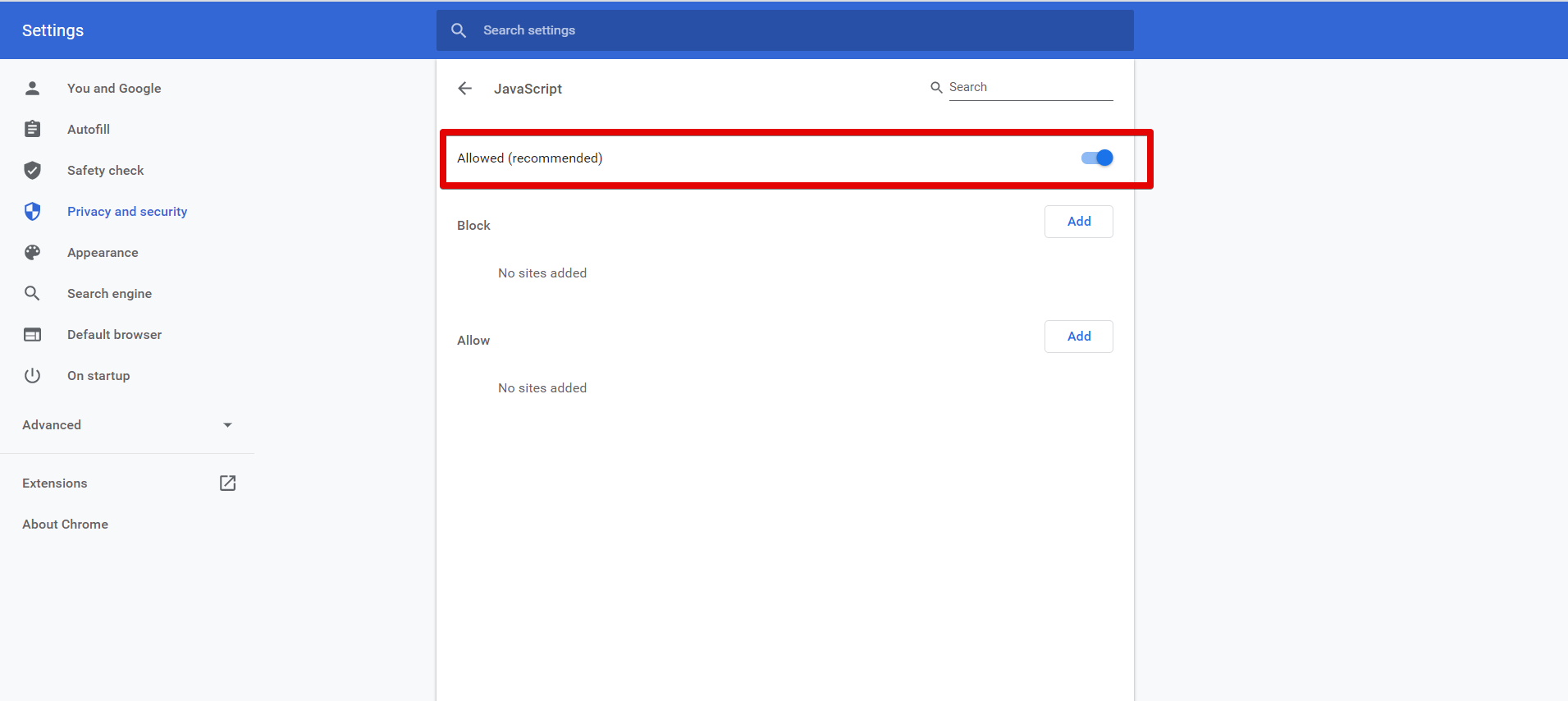
Task: Open the Appearance settings page
Action: pyautogui.click(x=103, y=253)
